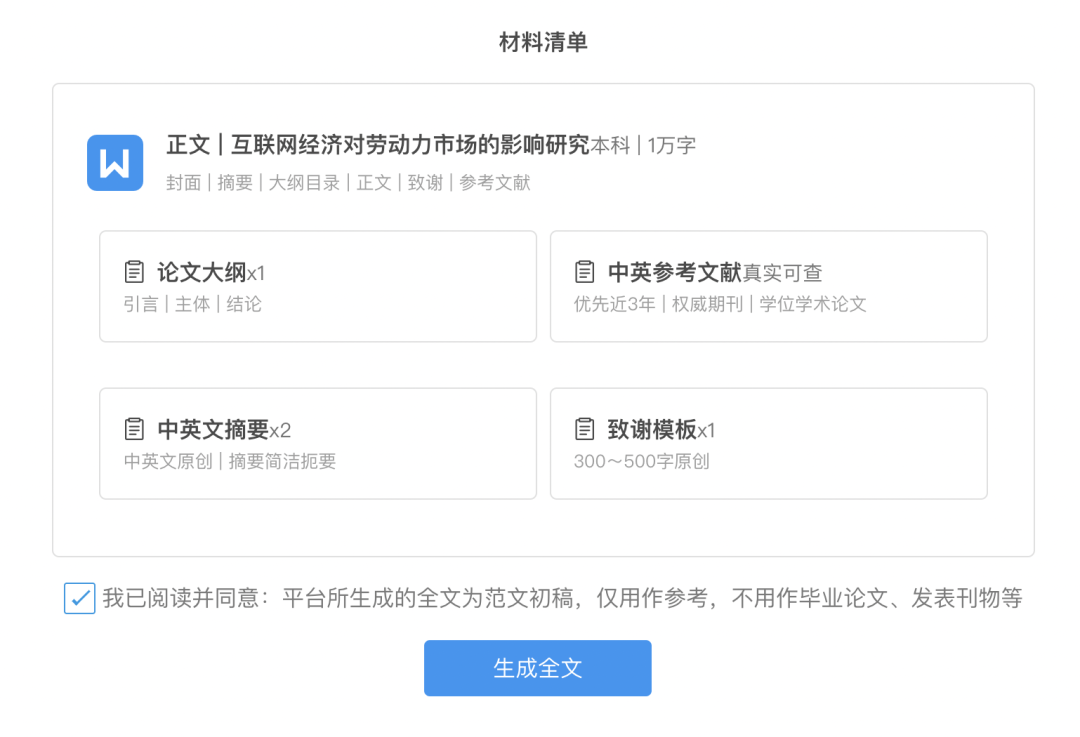The image size is (1080, 737).
Task: Click the blue W document icon
Action: (x=115, y=163)
